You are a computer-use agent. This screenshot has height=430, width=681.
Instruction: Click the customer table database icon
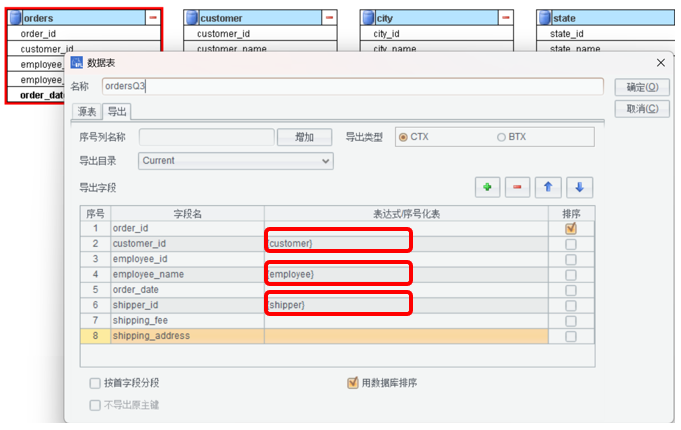click(x=192, y=18)
